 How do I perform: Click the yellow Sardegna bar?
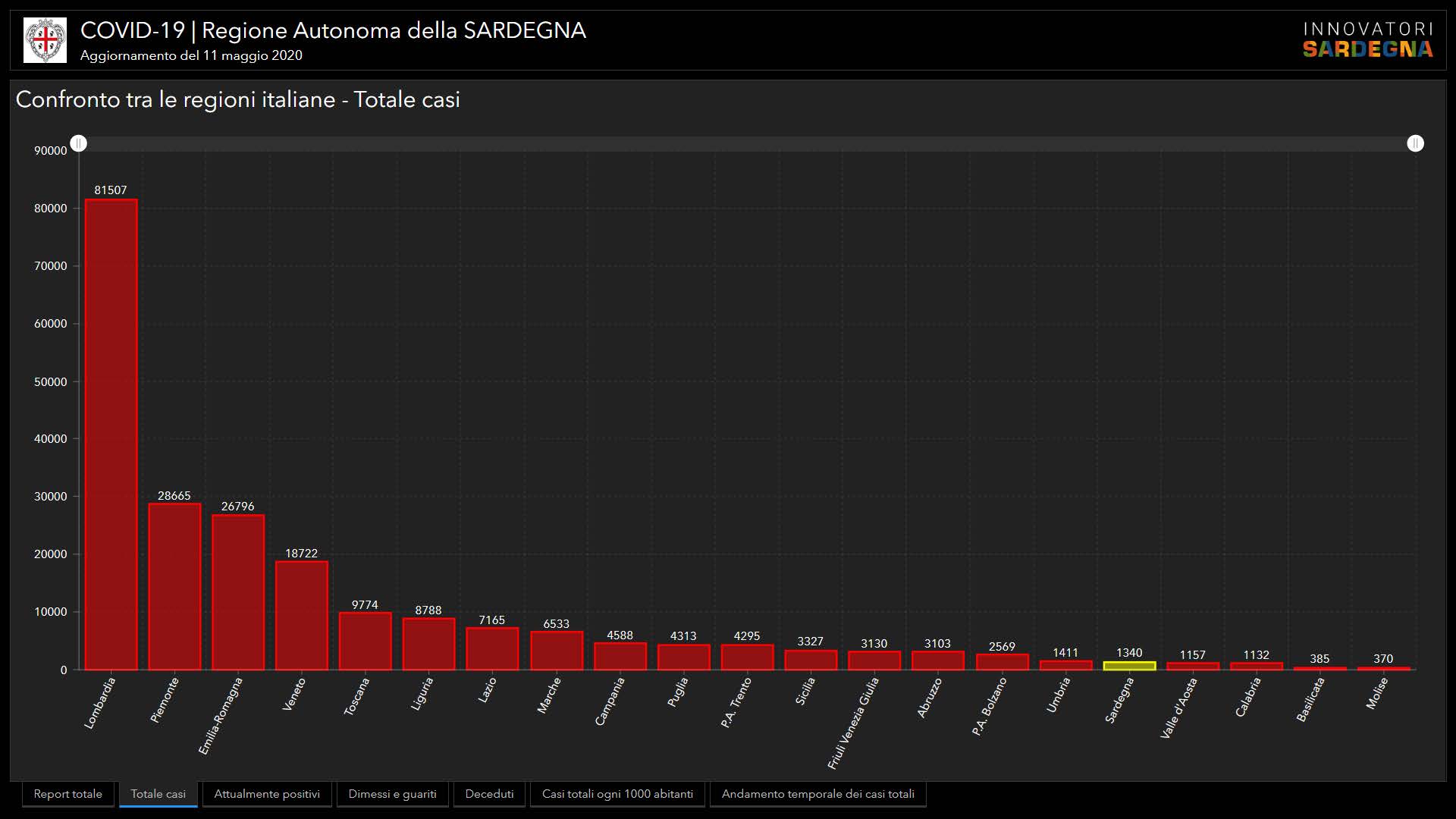1129,666
